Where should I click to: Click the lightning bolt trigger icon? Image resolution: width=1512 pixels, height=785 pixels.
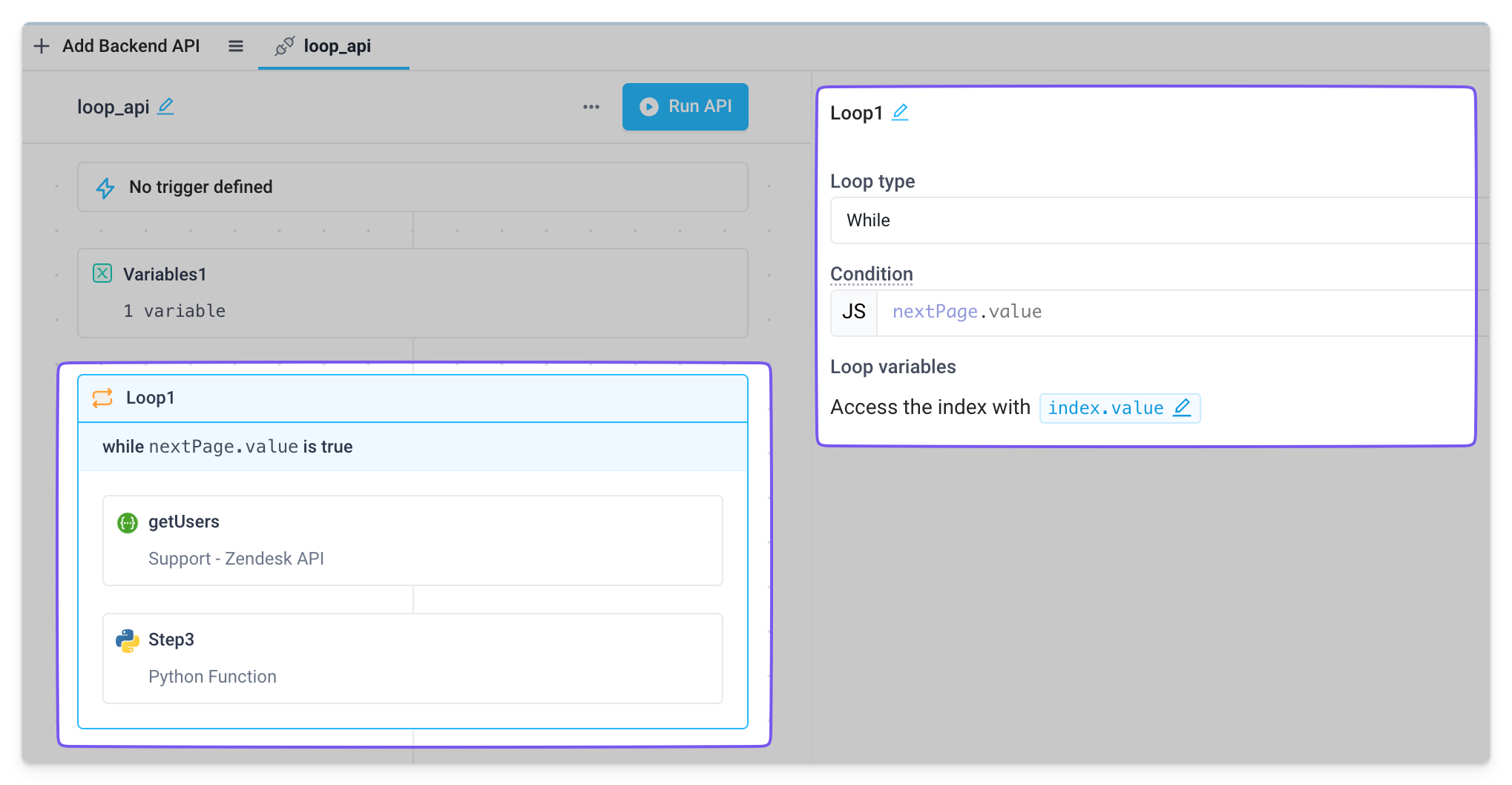(105, 188)
